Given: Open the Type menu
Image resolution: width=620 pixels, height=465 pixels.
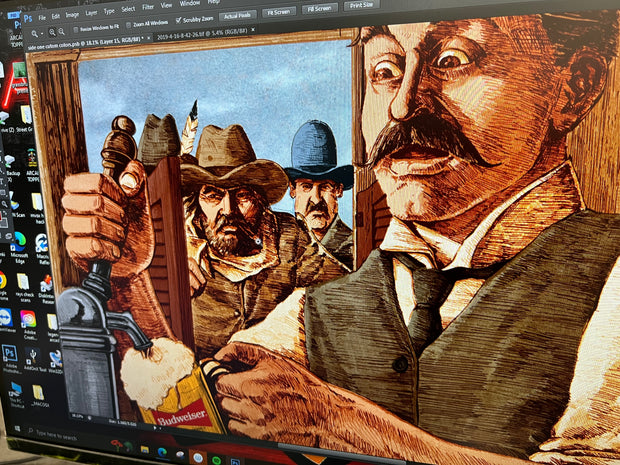Looking at the screenshot, I should [x=109, y=11].
